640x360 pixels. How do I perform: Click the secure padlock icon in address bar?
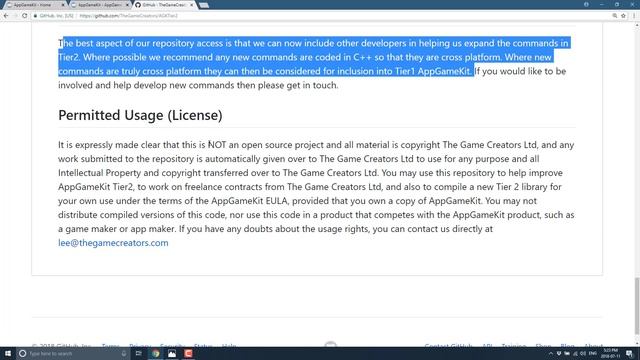pos(36,16)
